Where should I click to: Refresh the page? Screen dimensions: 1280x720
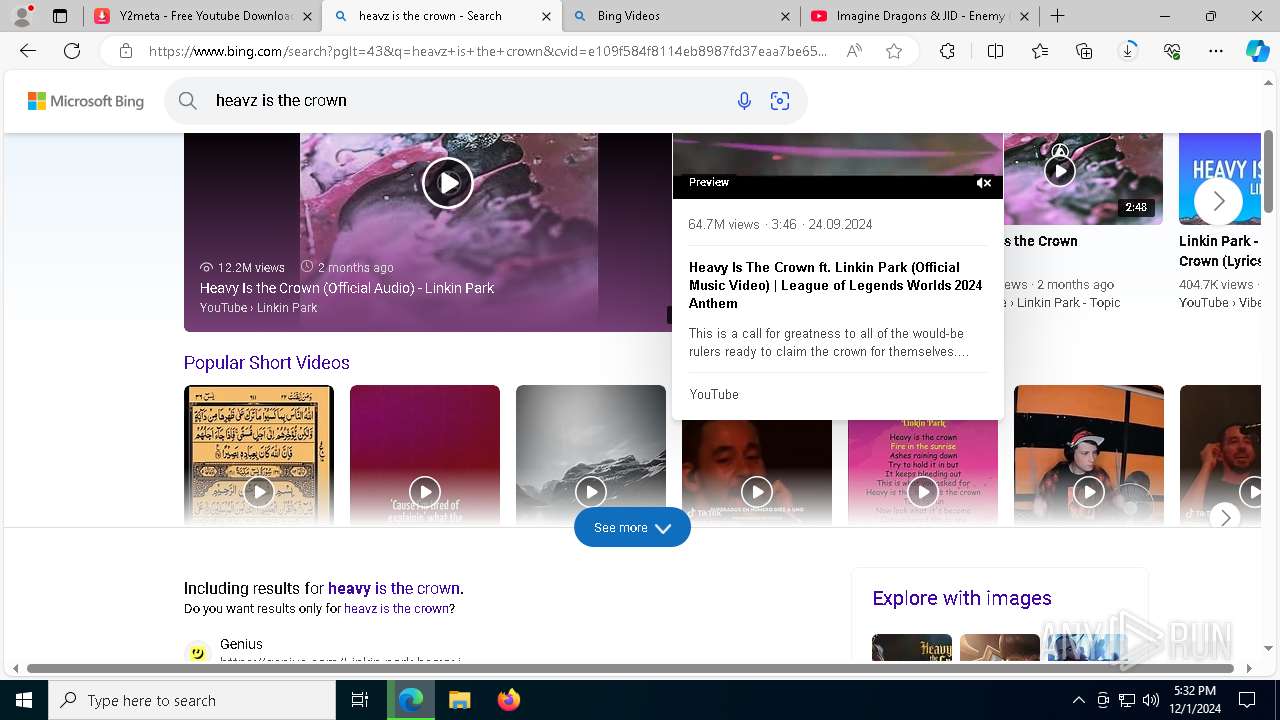click(x=72, y=51)
